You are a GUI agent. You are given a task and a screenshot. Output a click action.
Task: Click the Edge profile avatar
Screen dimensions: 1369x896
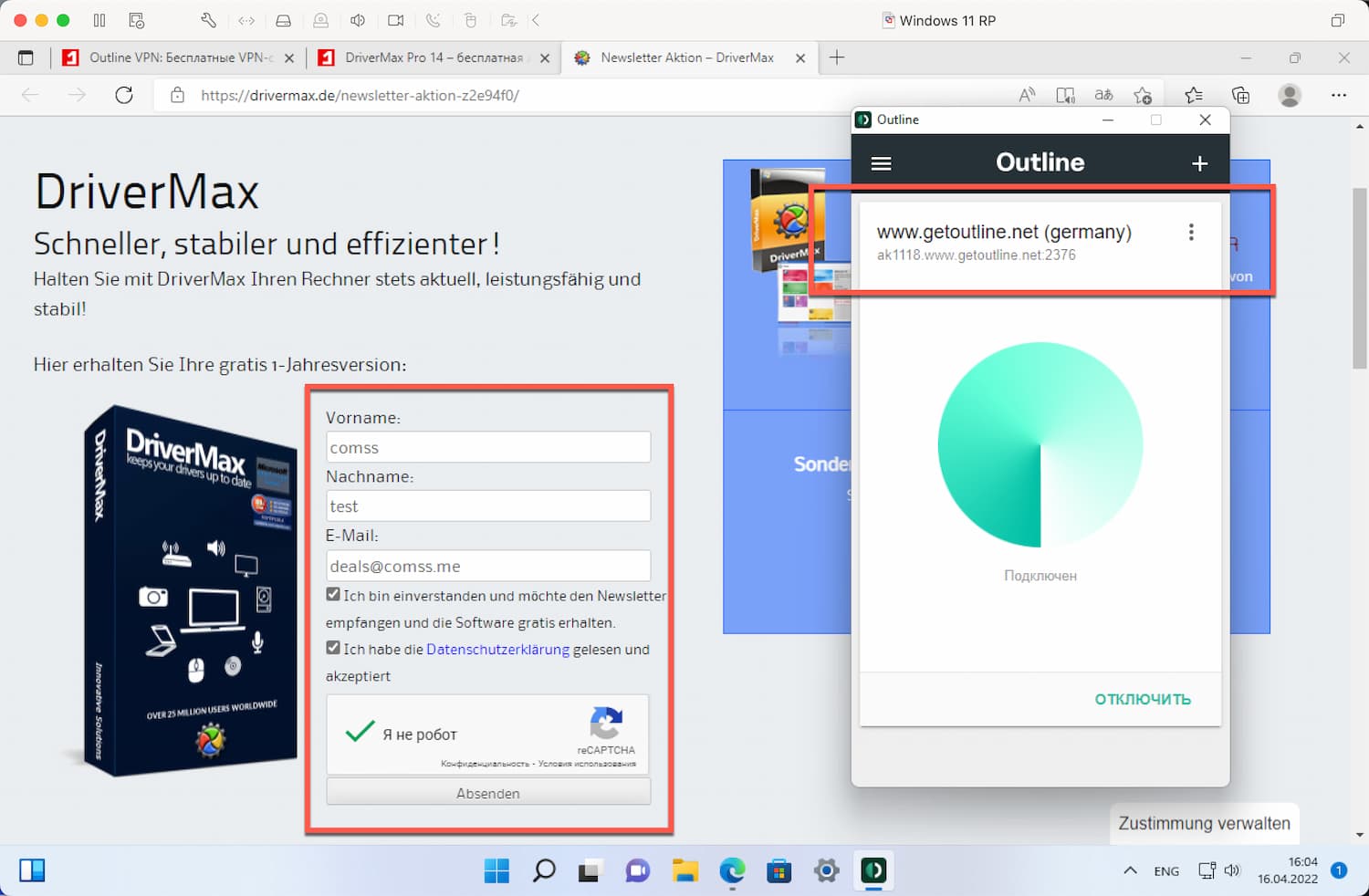click(x=1290, y=95)
